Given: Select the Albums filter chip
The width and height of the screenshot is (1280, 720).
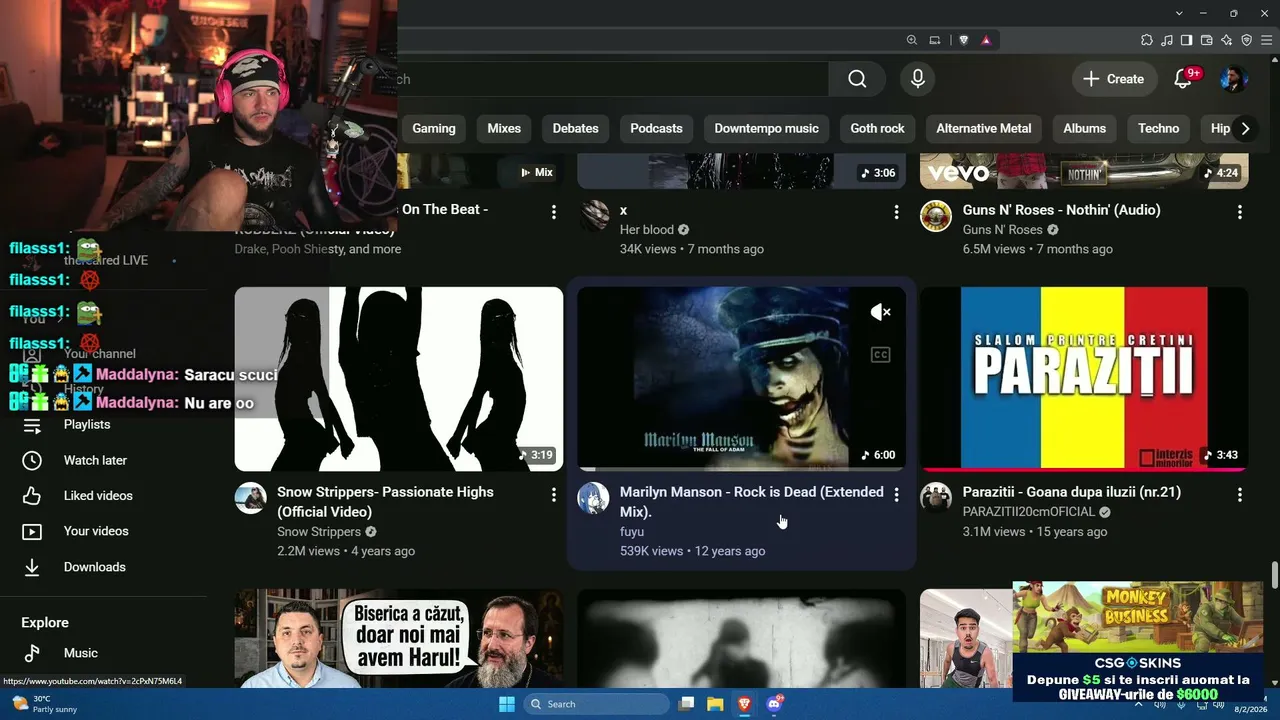Looking at the screenshot, I should tap(1084, 128).
